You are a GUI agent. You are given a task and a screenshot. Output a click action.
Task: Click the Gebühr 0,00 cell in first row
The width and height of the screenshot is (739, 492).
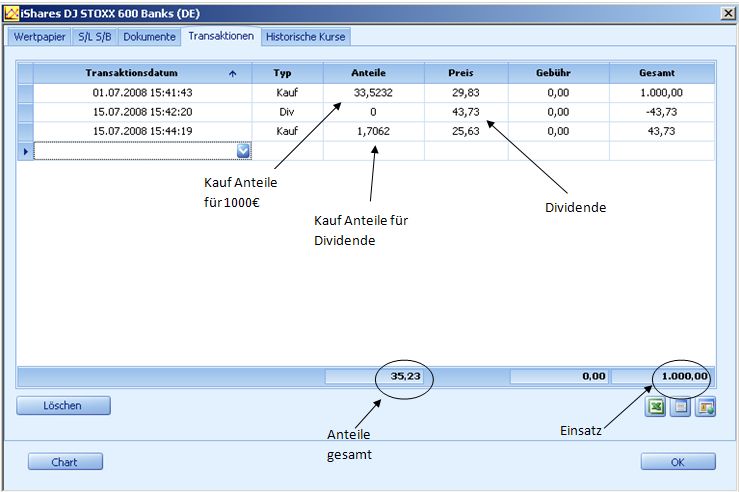click(x=558, y=93)
